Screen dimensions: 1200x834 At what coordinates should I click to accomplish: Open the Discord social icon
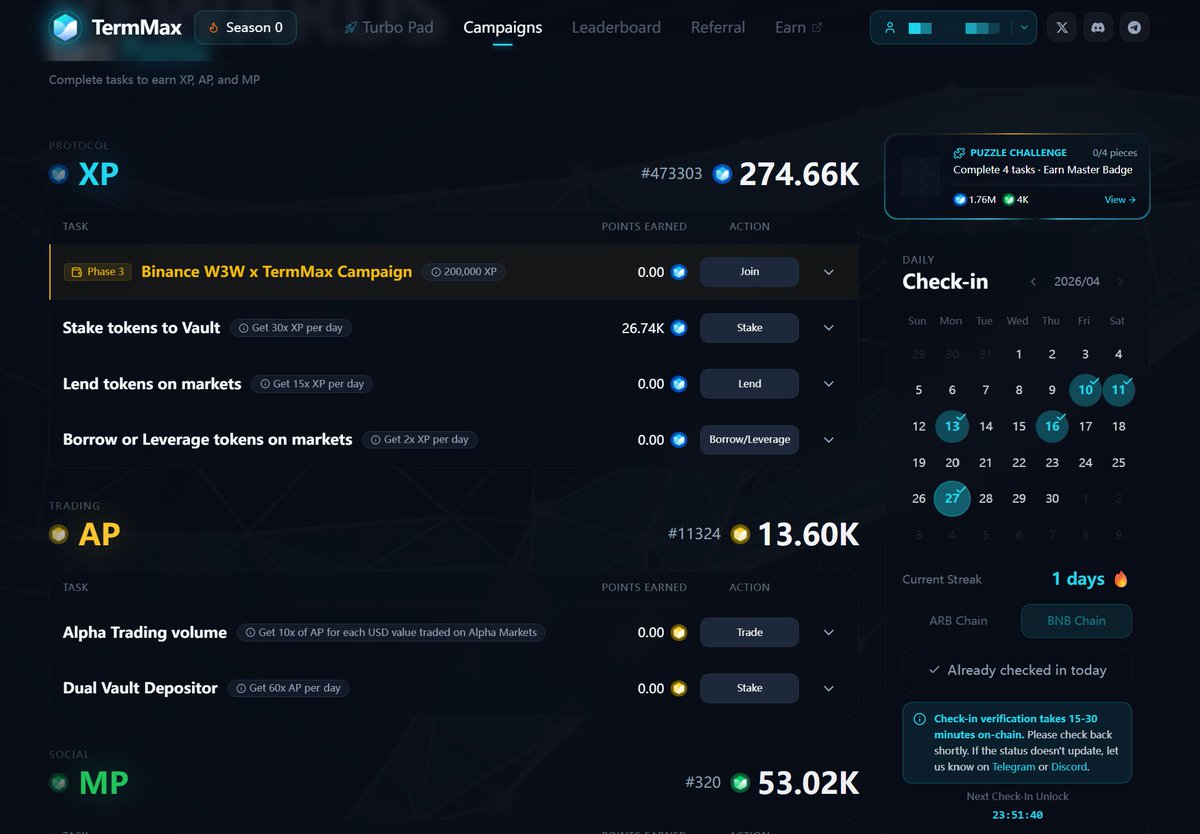coord(1098,28)
